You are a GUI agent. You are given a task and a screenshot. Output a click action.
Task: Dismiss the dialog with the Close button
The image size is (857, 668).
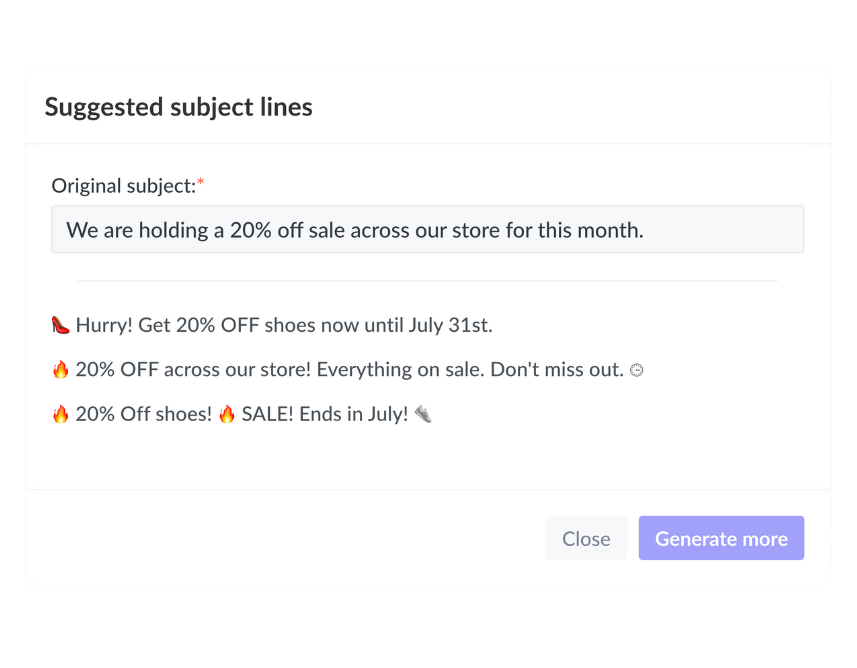[x=586, y=539]
